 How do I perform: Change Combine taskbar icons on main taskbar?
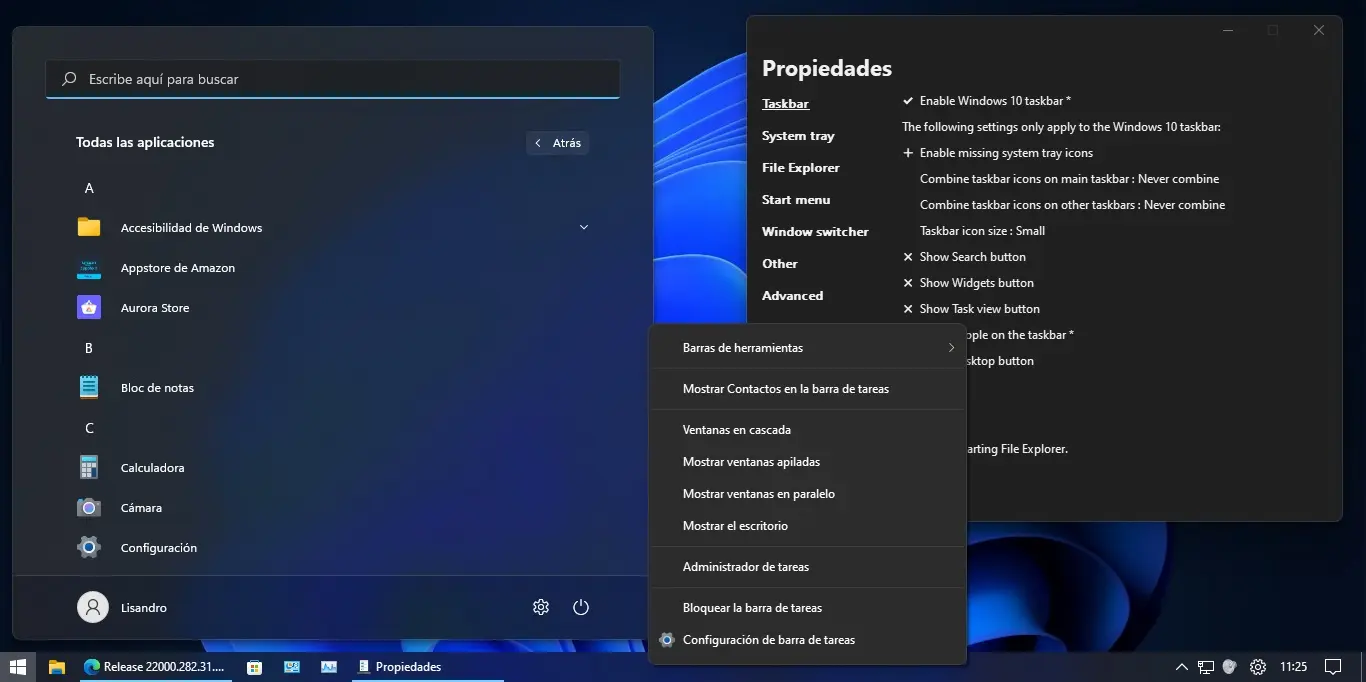tap(1069, 179)
